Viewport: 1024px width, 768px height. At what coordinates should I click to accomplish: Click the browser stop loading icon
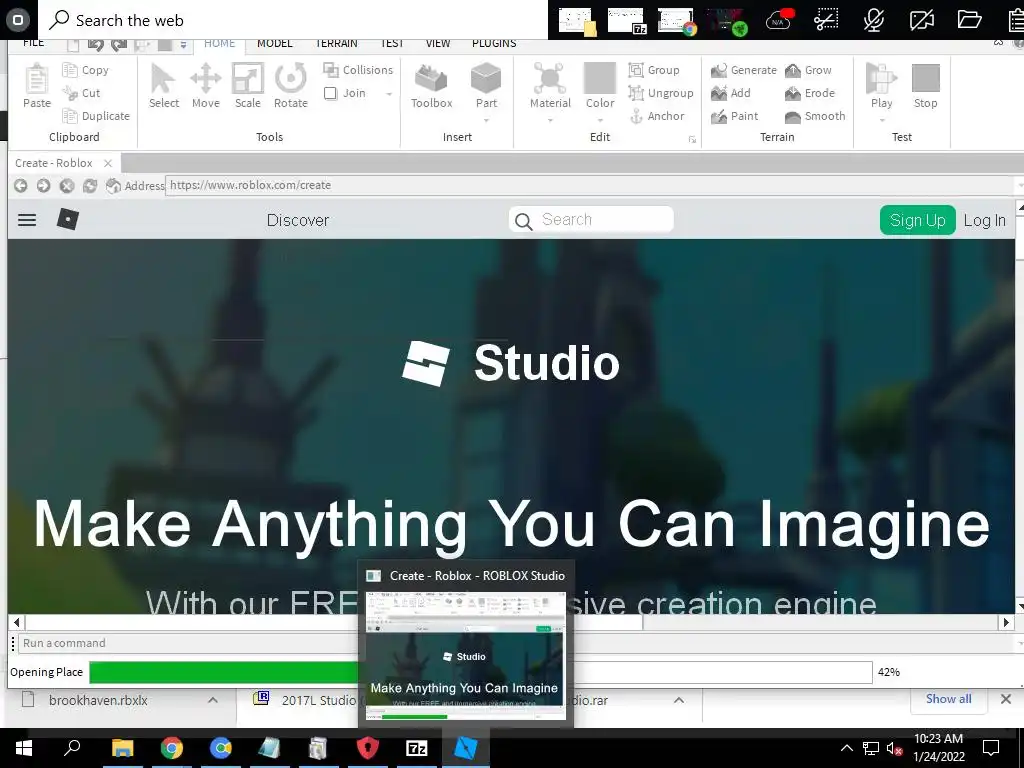[x=67, y=185]
